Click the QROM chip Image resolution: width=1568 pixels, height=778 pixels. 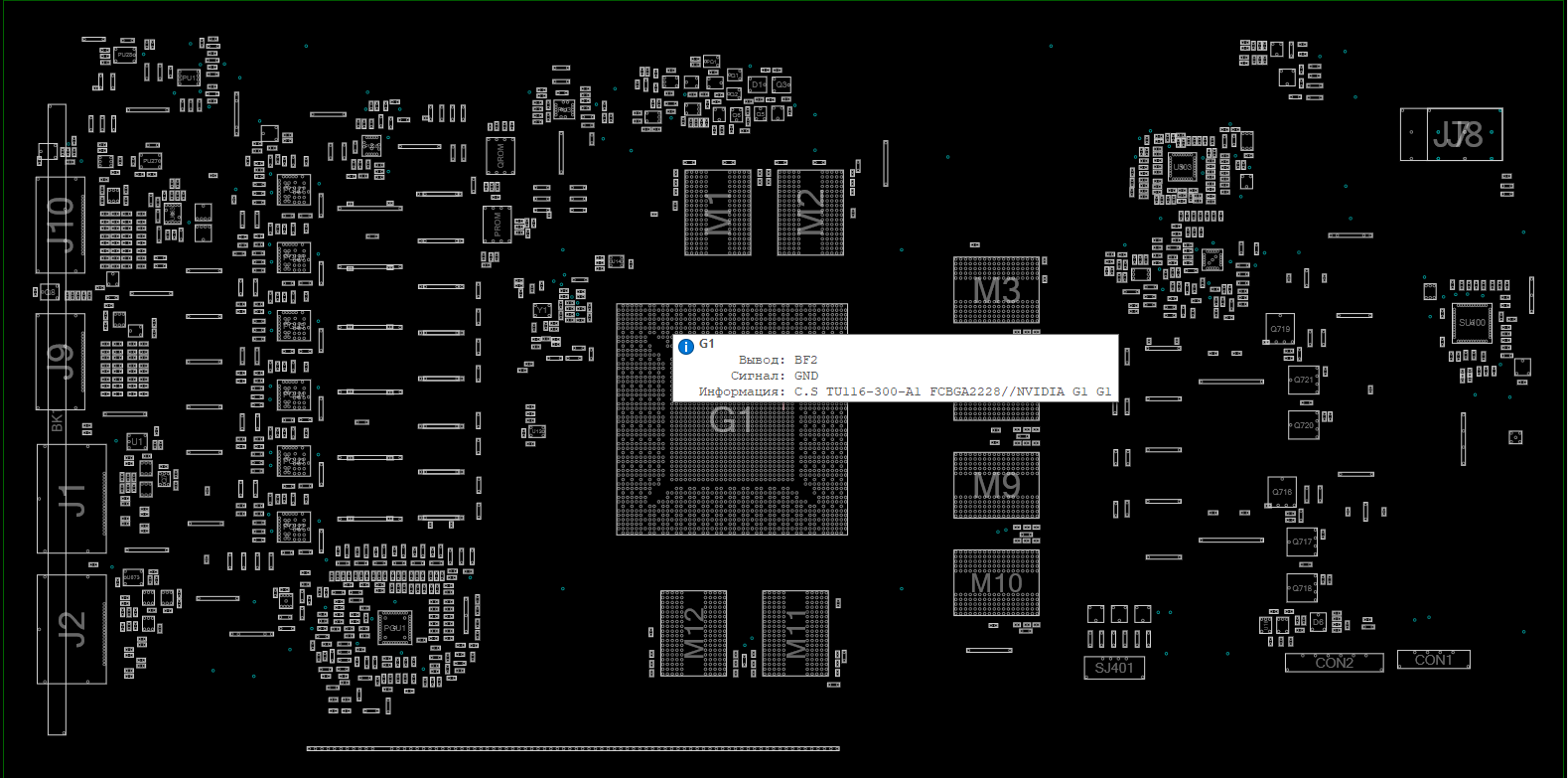coord(500,156)
